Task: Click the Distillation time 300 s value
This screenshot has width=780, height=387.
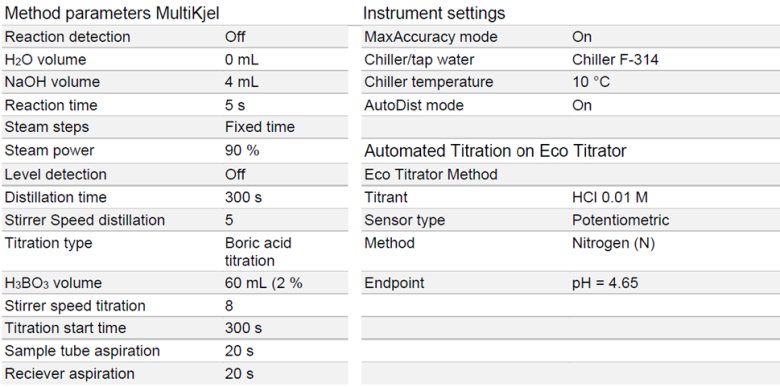Action: point(243,197)
